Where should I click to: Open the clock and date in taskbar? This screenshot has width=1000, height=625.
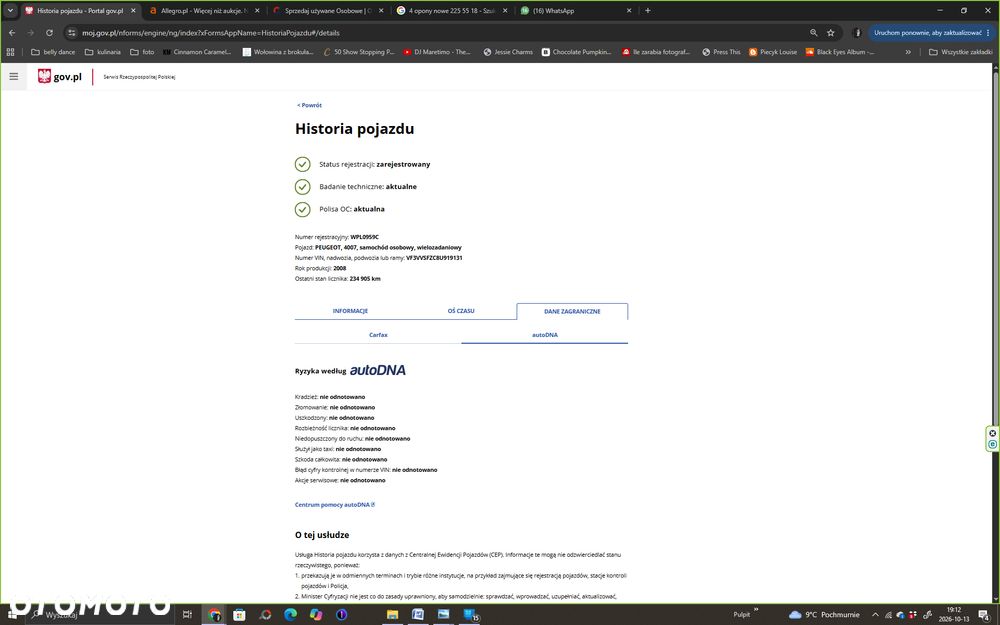(x=953, y=615)
